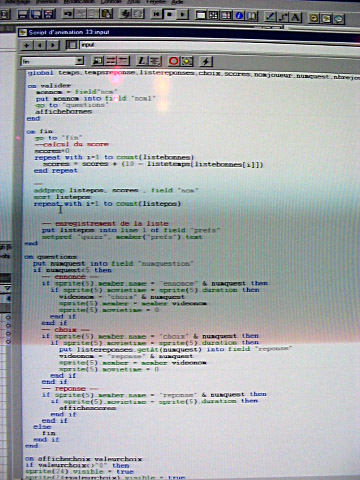Viewport: 360px width, 480px height.
Task: Go to previous cast member script
Action: coord(40,45)
